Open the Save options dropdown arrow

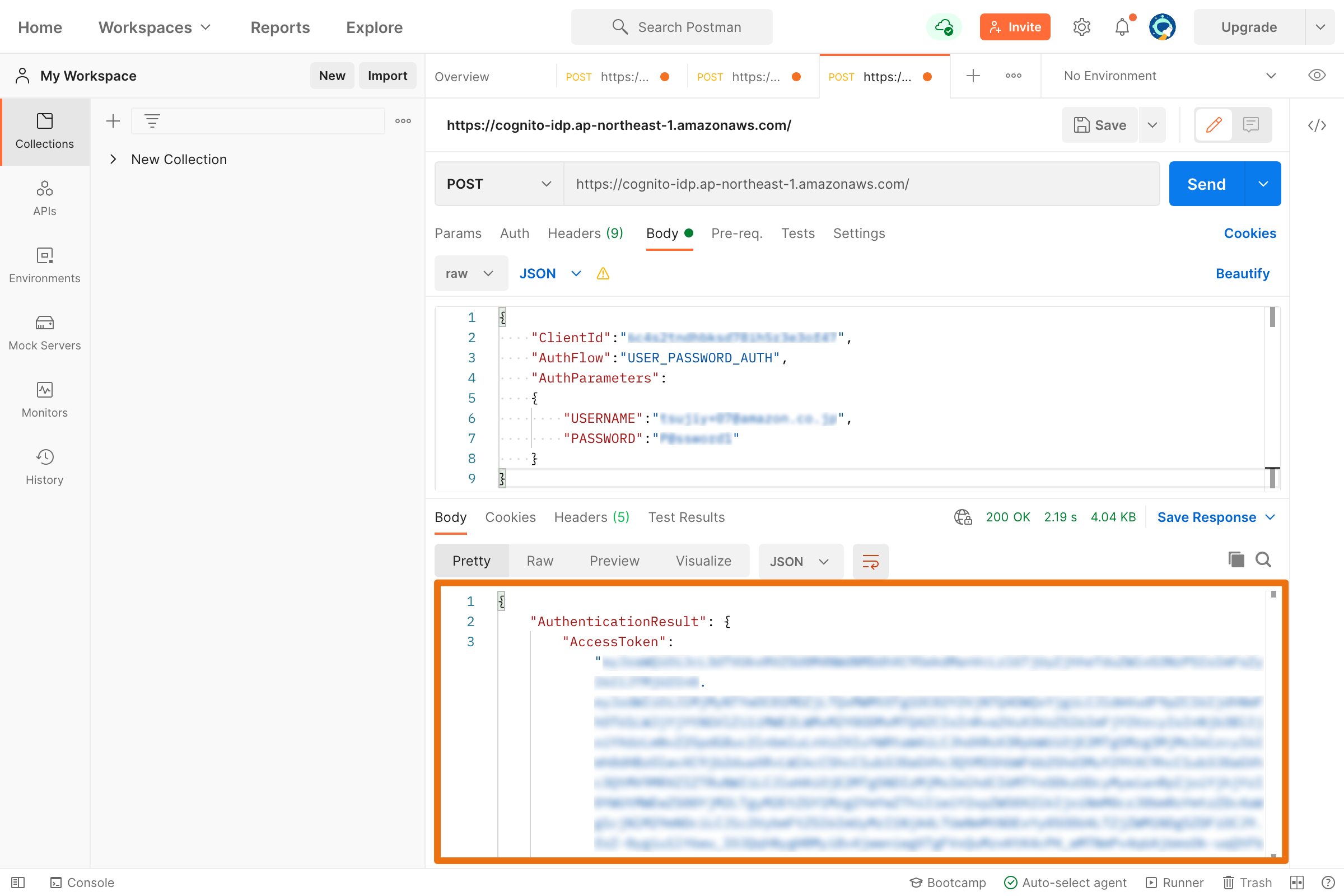point(1152,124)
